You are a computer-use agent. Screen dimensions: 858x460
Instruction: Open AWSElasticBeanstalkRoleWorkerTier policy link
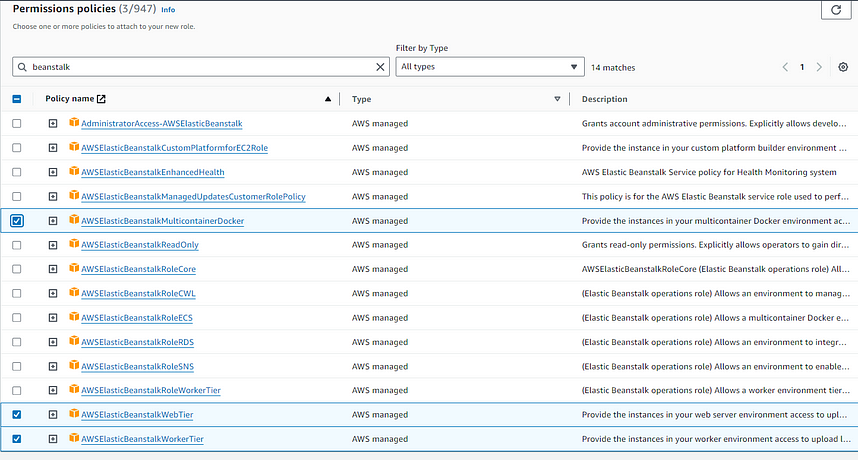tap(151, 391)
